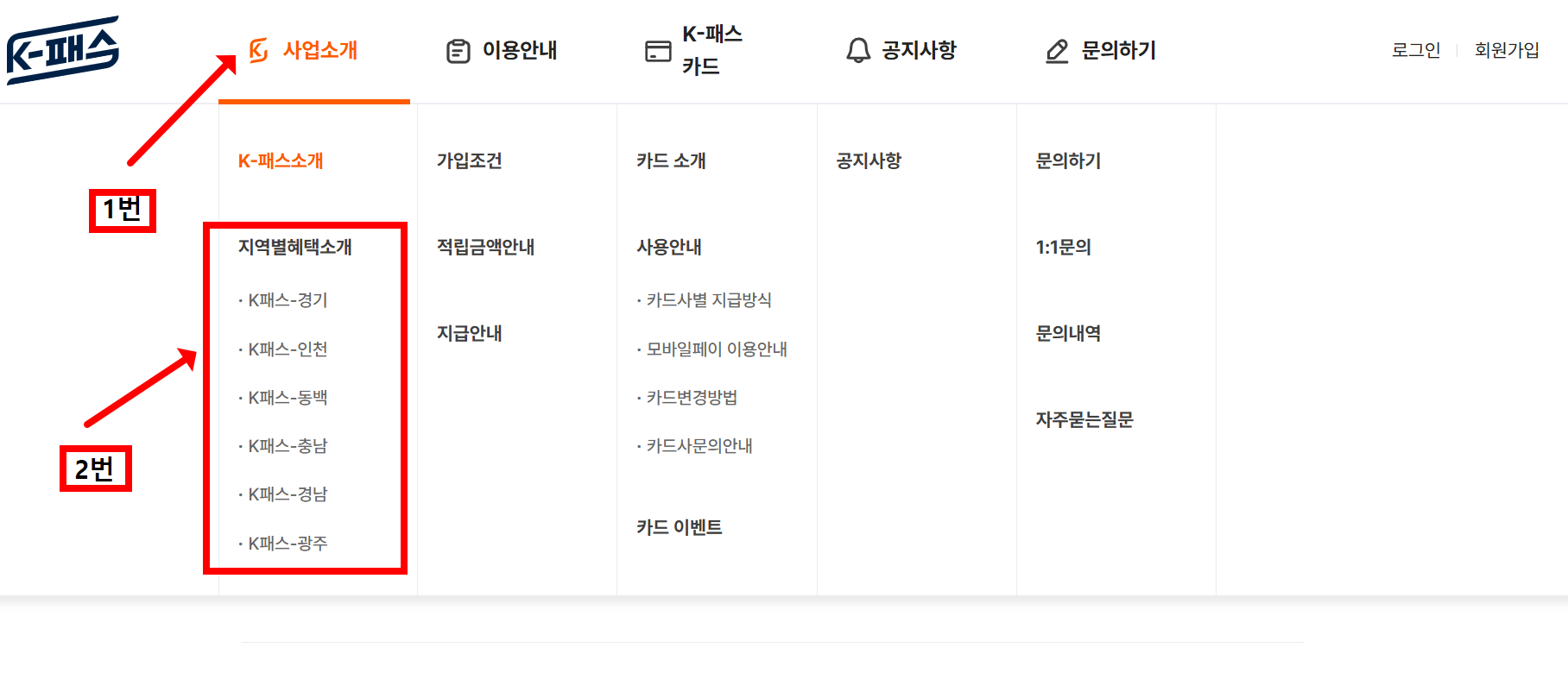The width and height of the screenshot is (1568, 673).
Task: Open the 1:1문의 page
Action: coord(1065,247)
